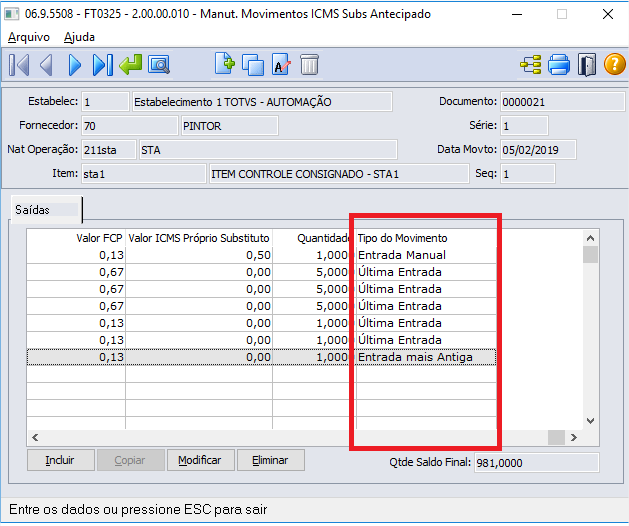Screen dimensions: 629x526
Task: Click the modify record pencil icon
Action: [x=281, y=65]
